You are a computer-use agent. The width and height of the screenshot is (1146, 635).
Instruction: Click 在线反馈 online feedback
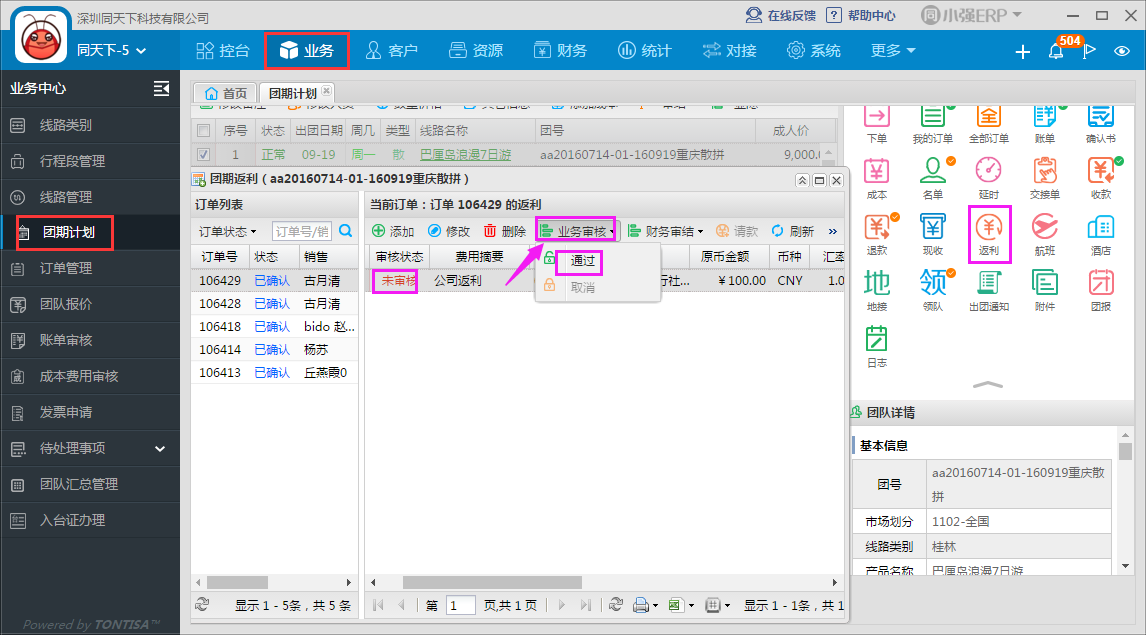click(x=783, y=15)
